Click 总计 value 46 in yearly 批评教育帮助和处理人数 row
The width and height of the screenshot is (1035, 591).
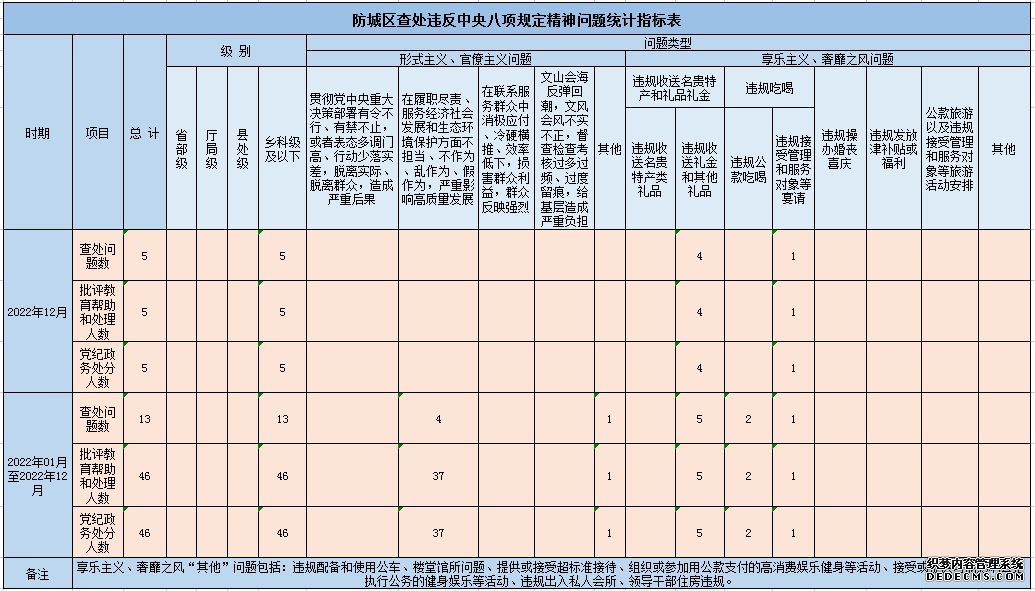[x=145, y=475]
